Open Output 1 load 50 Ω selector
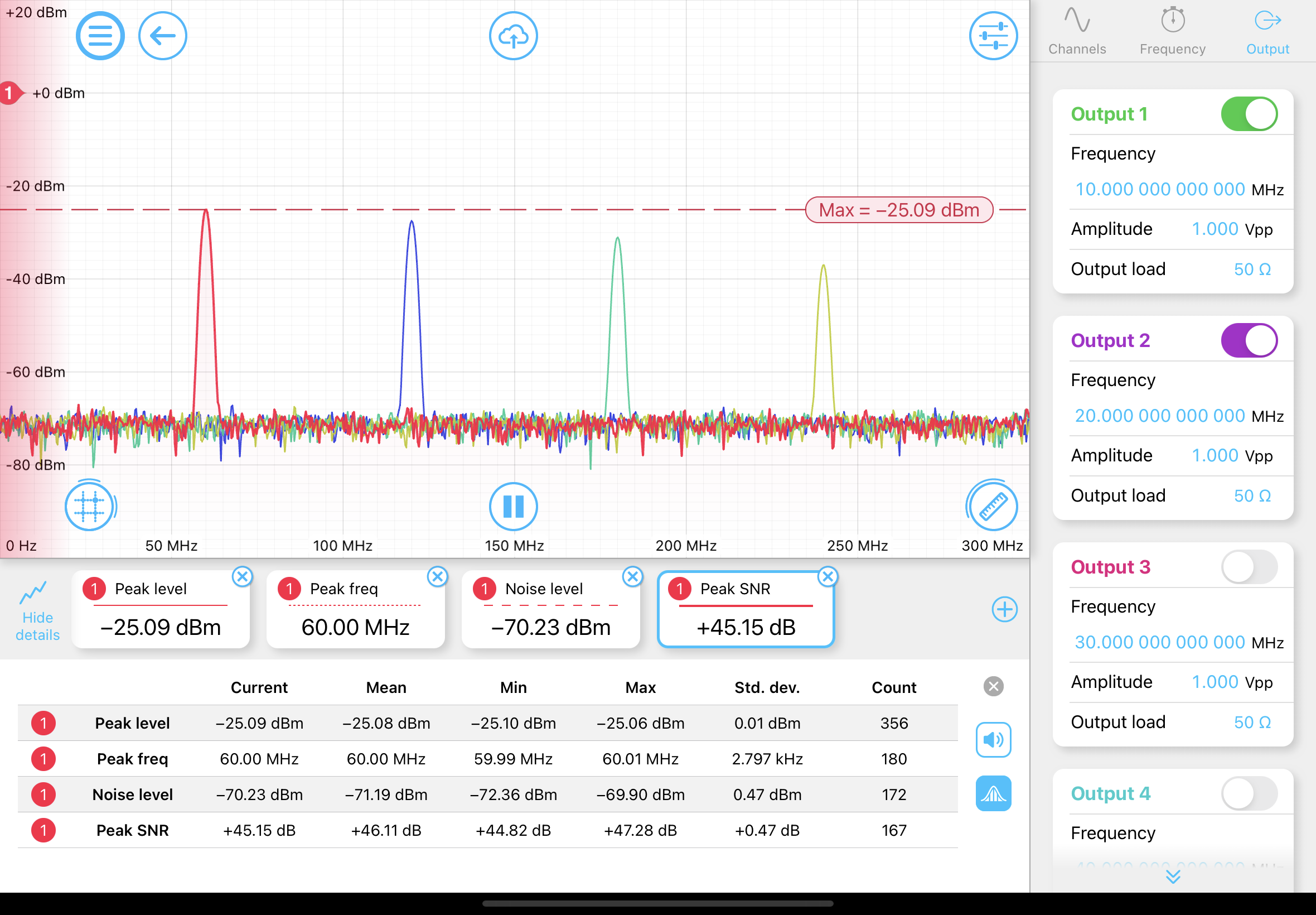 tap(1252, 269)
